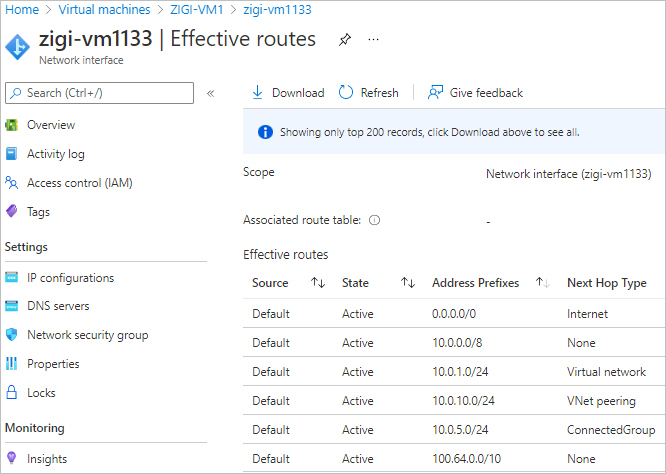Open the Overview menu item
This screenshot has height=474, width=666.
tap(51, 125)
